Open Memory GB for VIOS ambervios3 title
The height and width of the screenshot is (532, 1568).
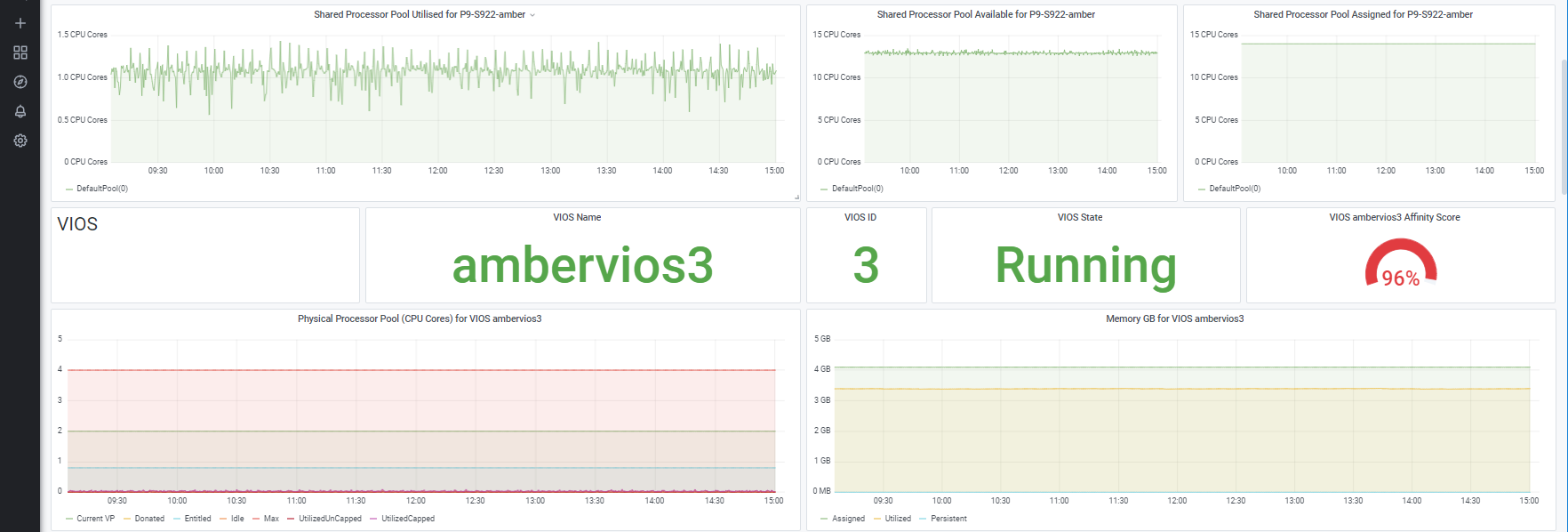[1174, 318]
